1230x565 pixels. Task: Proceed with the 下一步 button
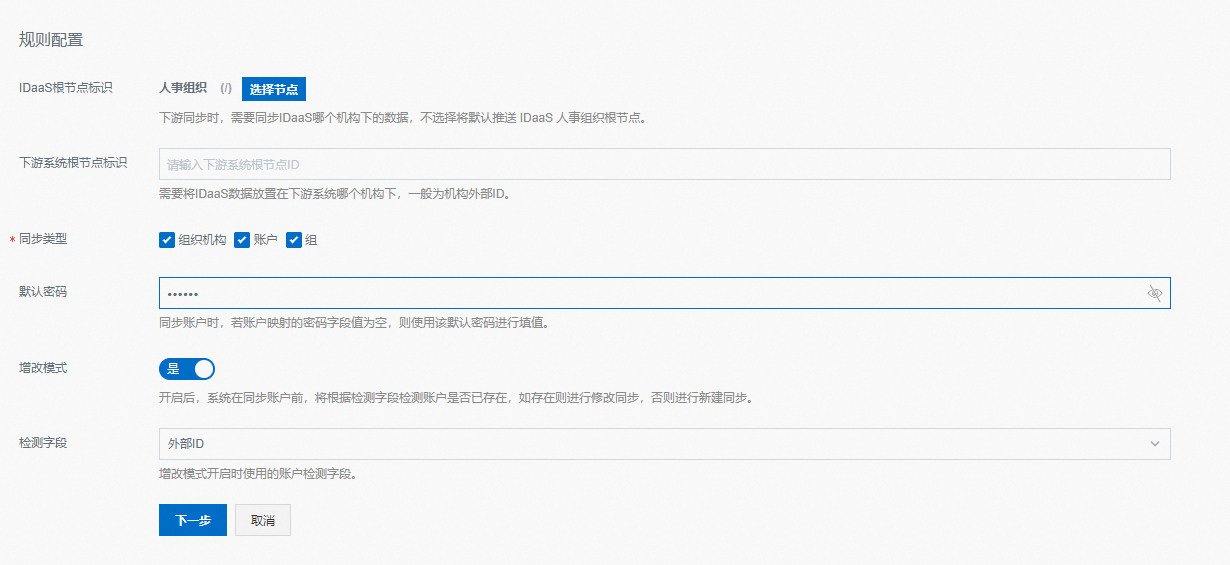coord(193,520)
